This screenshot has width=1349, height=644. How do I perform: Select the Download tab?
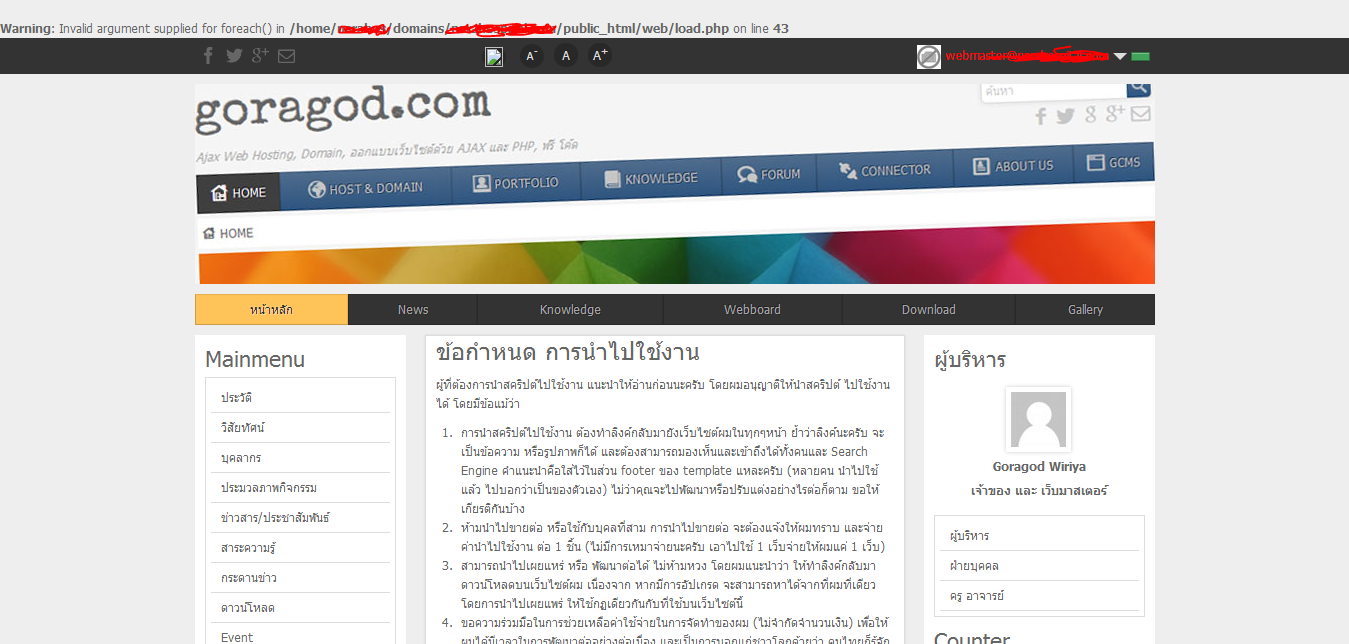coord(929,310)
